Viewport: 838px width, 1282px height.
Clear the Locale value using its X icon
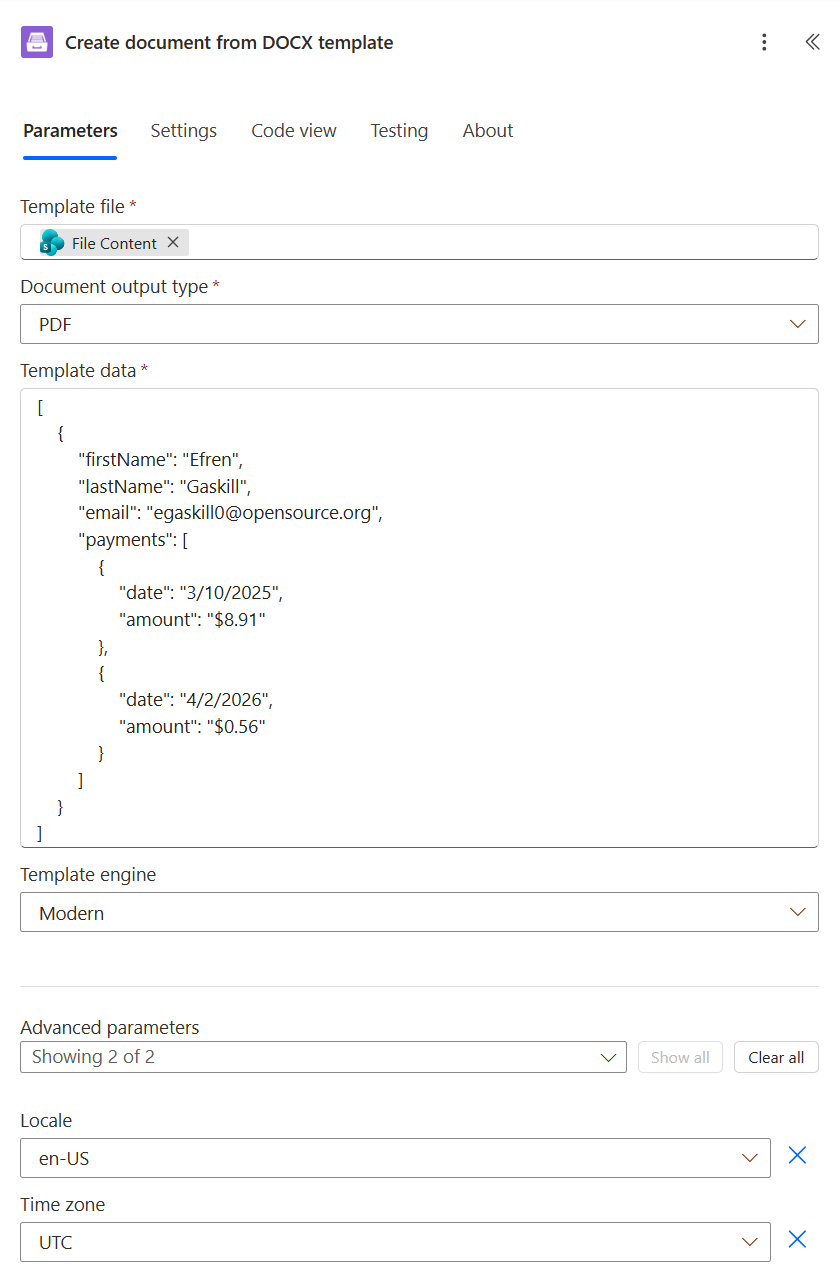click(797, 1155)
